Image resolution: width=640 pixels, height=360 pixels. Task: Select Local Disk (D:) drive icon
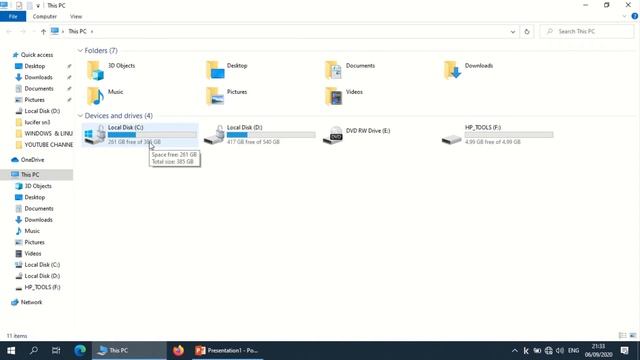[x=214, y=134]
